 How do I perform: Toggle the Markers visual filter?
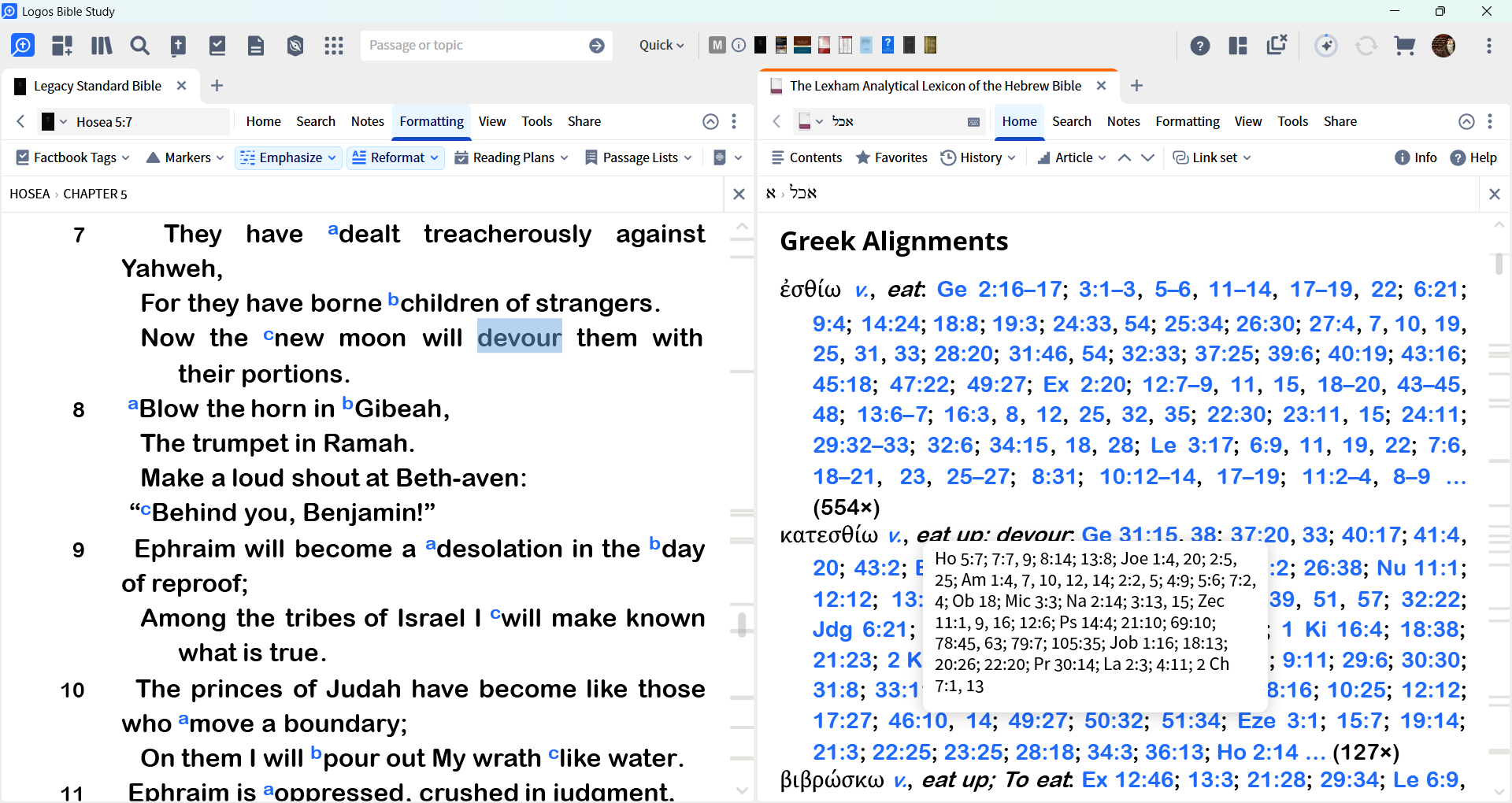pos(185,157)
